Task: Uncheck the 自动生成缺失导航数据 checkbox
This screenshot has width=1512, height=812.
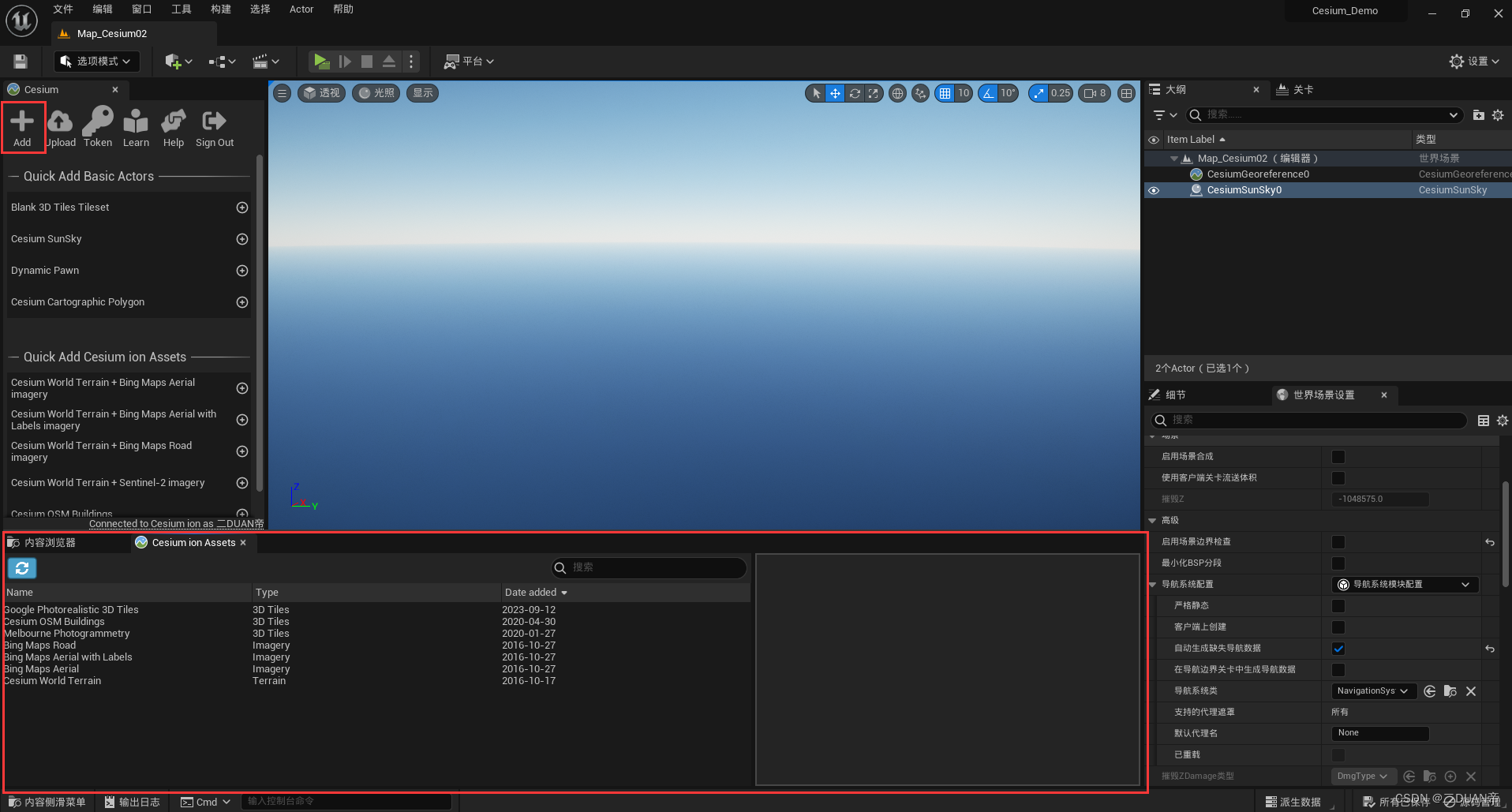Action: [x=1338, y=649]
